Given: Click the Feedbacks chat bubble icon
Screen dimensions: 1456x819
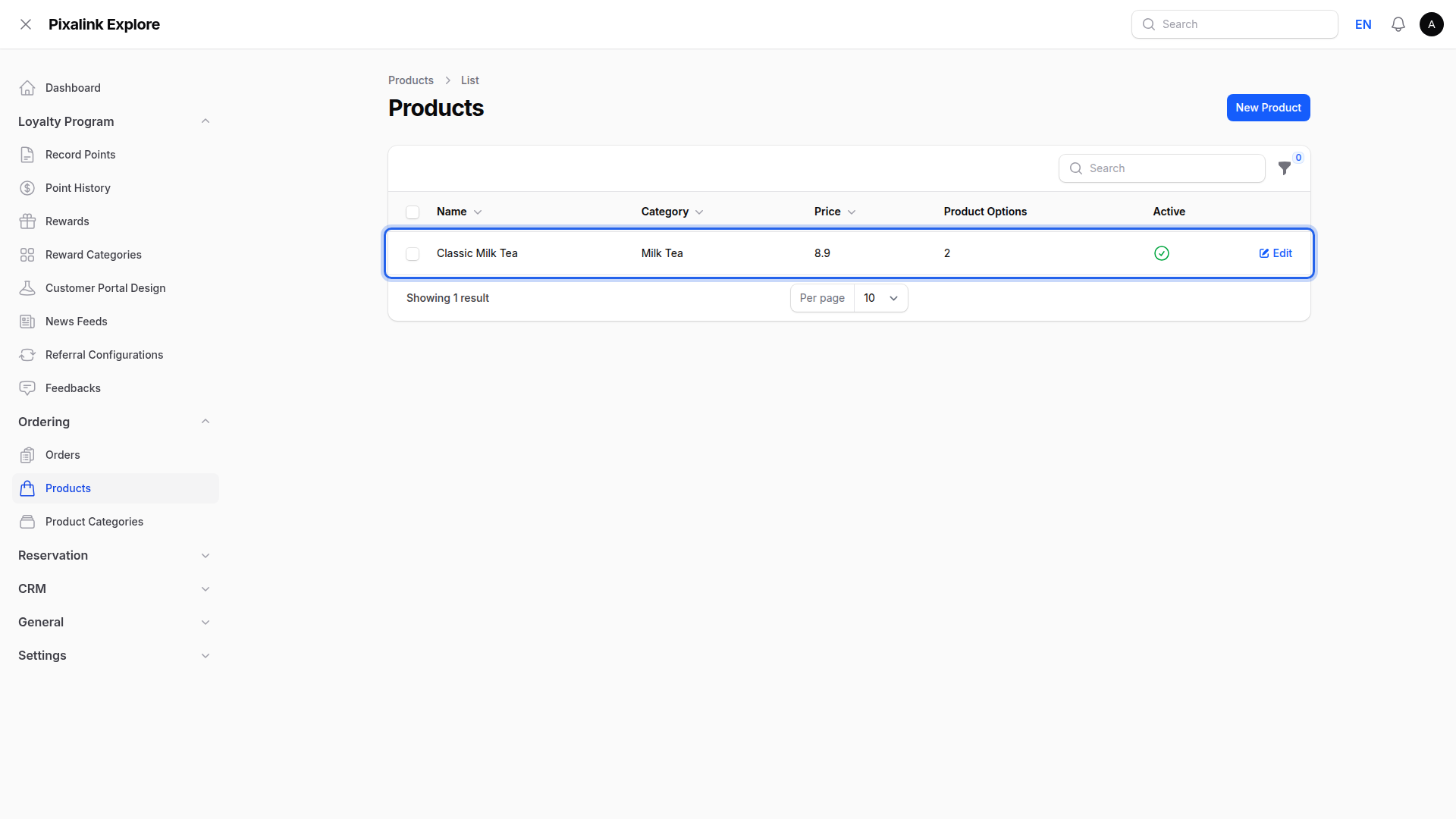Looking at the screenshot, I should pyautogui.click(x=27, y=388).
